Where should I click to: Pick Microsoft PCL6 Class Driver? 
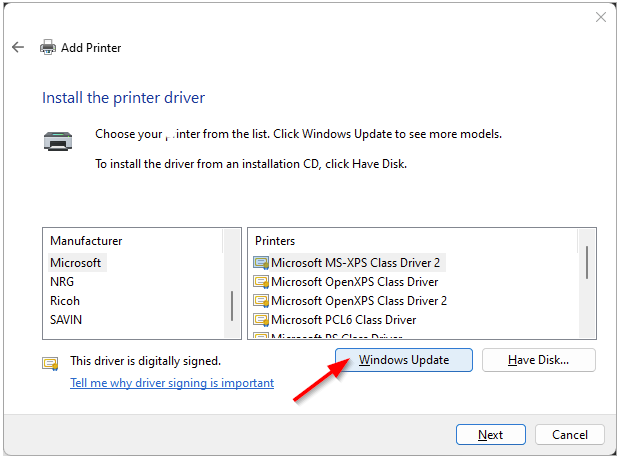tap(343, 320)
